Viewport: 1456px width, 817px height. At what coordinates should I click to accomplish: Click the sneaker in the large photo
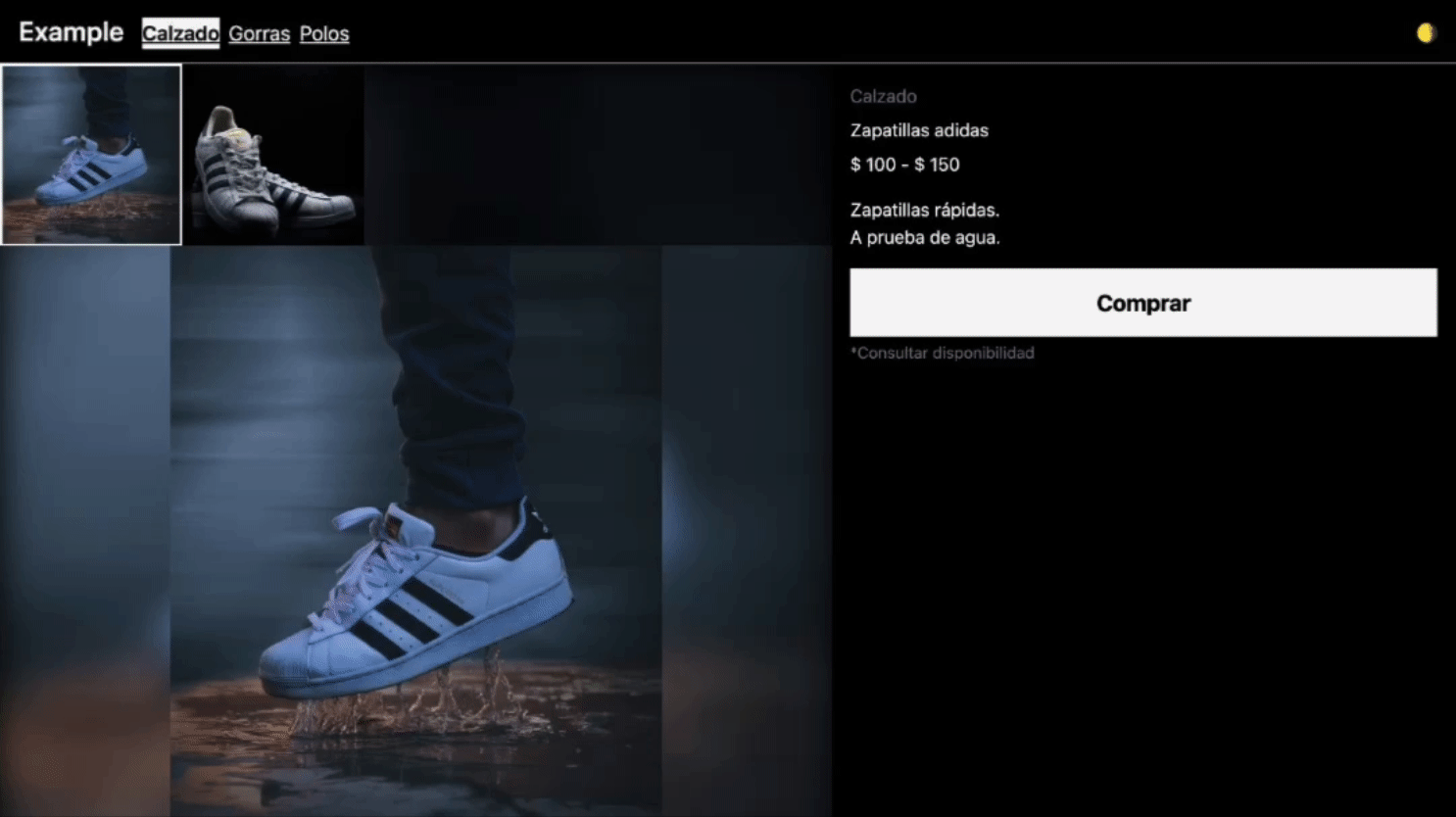tap(415, 600)
